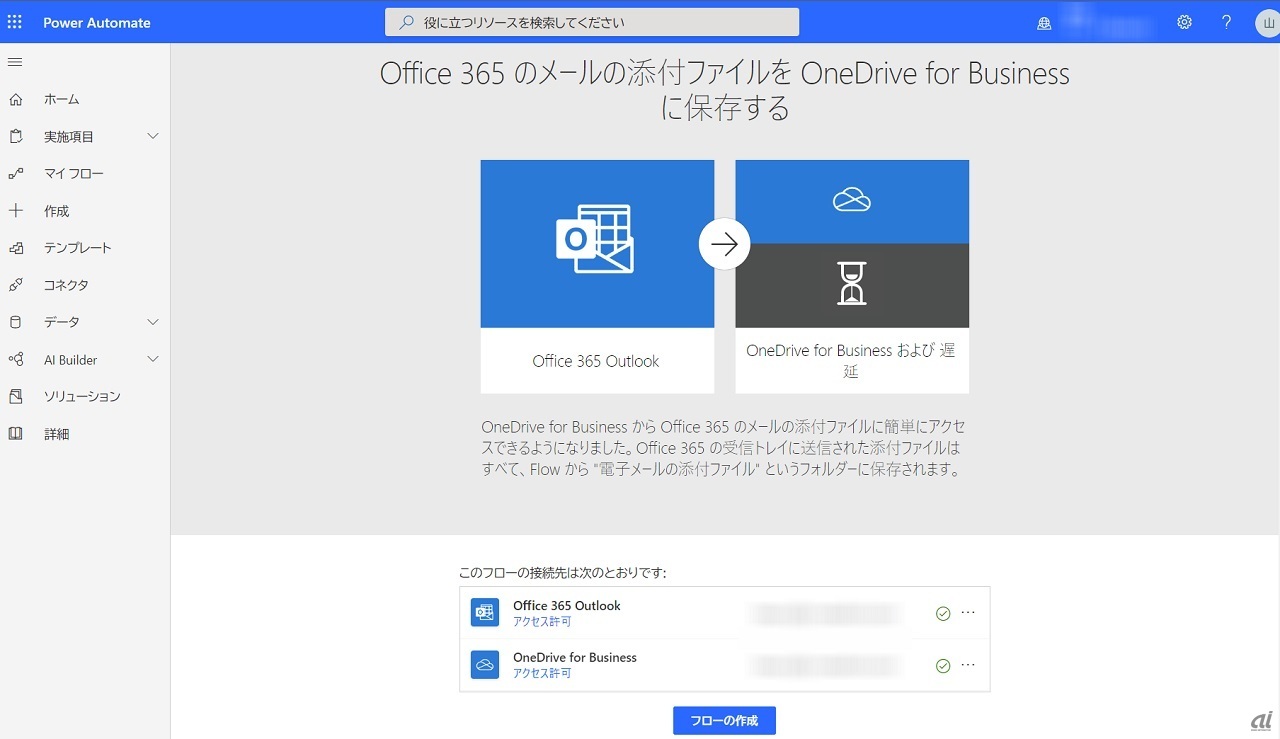Click the OneDrive icon in connections list
The height and width of the screenshot is (739, 1280).
coord(485,664)
